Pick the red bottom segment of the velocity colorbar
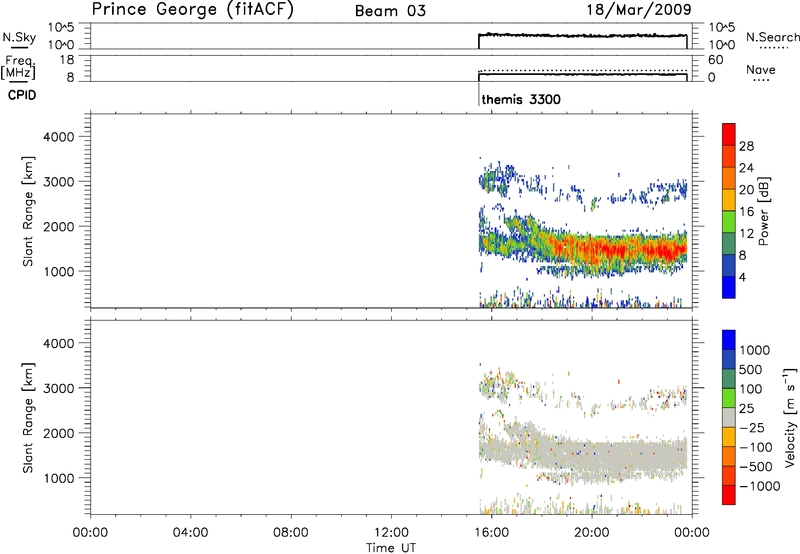This screenshot has width=800, height=554. [x=729, y=495]
